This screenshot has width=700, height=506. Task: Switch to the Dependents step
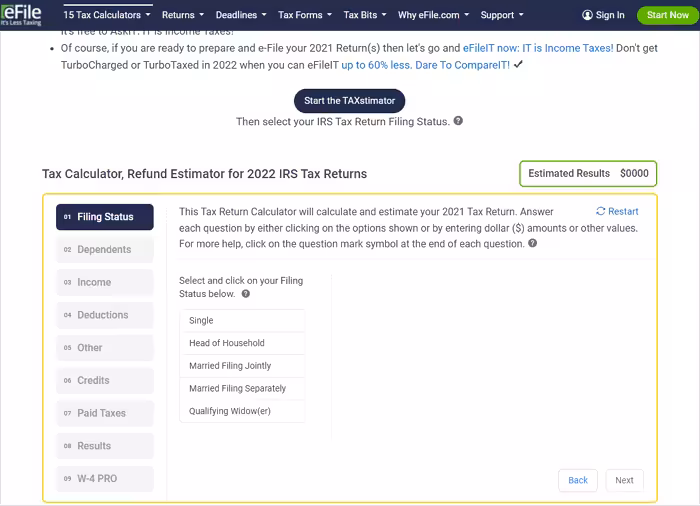105,250
